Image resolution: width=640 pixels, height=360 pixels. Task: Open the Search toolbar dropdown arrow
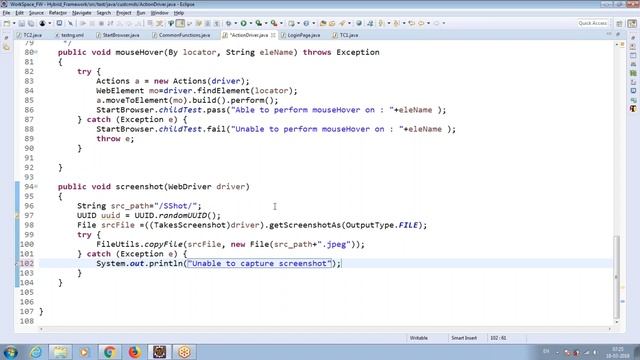coord(349,23)
